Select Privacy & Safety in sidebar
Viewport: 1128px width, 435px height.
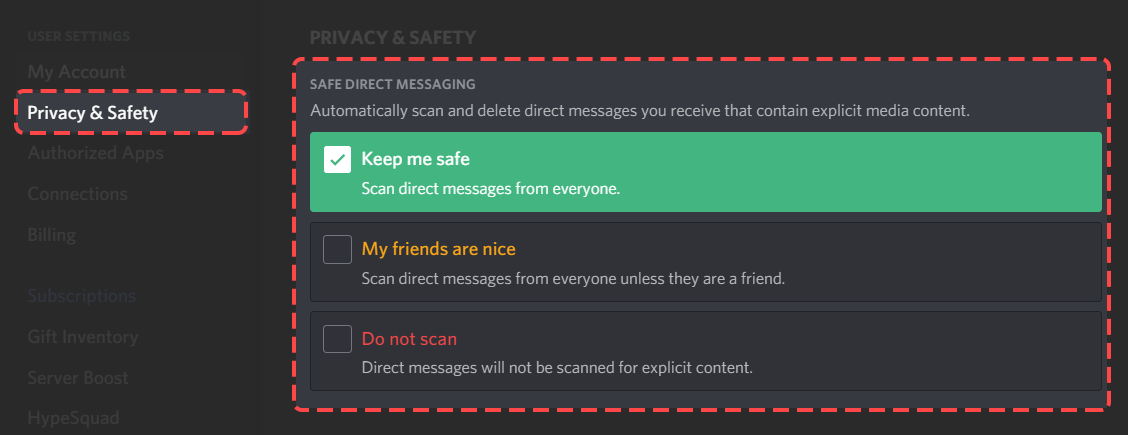coord(132,112)
